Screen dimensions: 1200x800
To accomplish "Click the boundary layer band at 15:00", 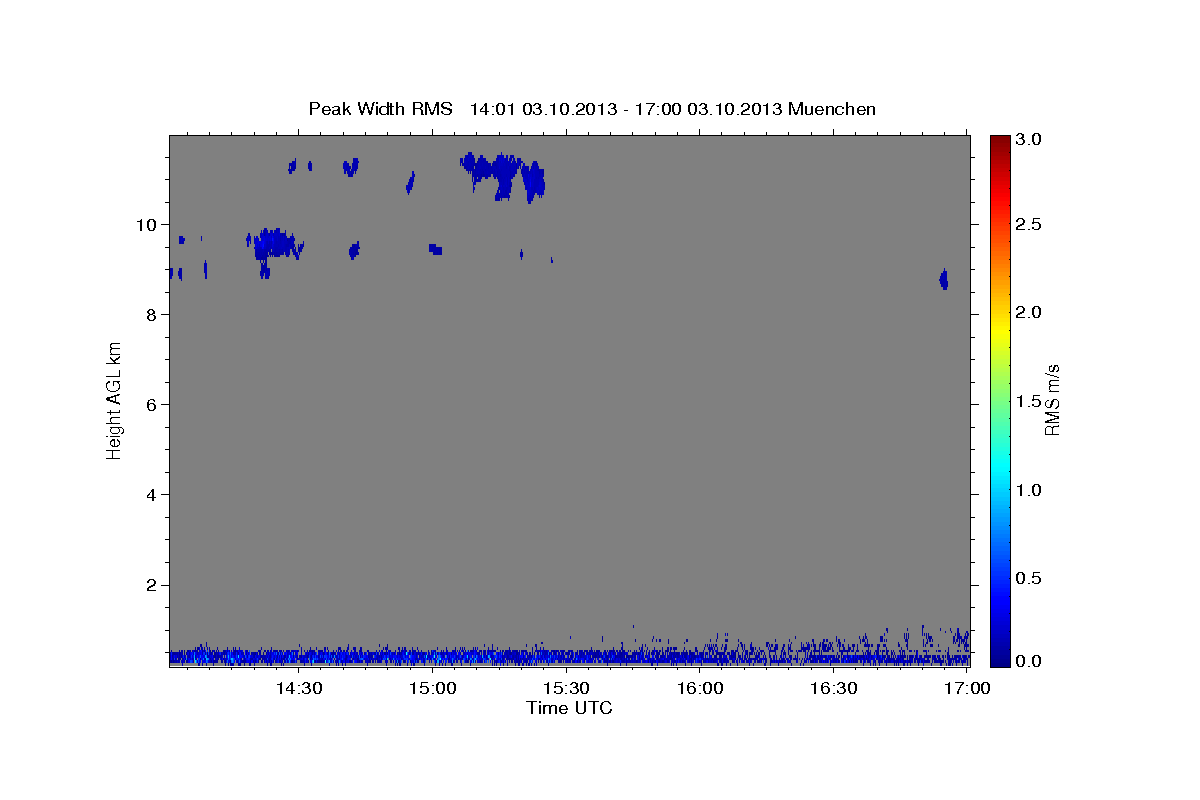I will point(432,656).
